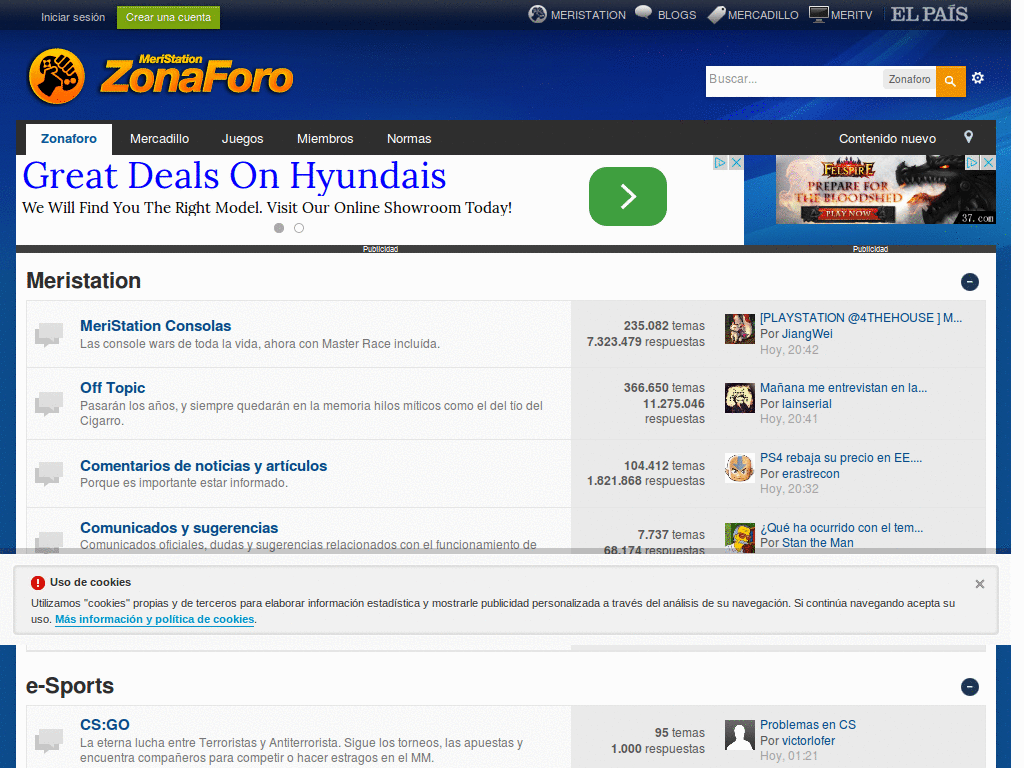Open the Miembros tab
1024x768 pixels.
click(x=325, y=139)
